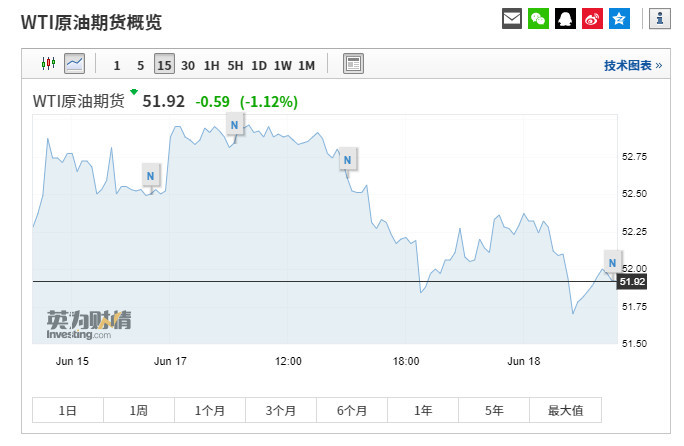Open the chart table view icon
684x446 pixels.
click(x=353, y=64)
